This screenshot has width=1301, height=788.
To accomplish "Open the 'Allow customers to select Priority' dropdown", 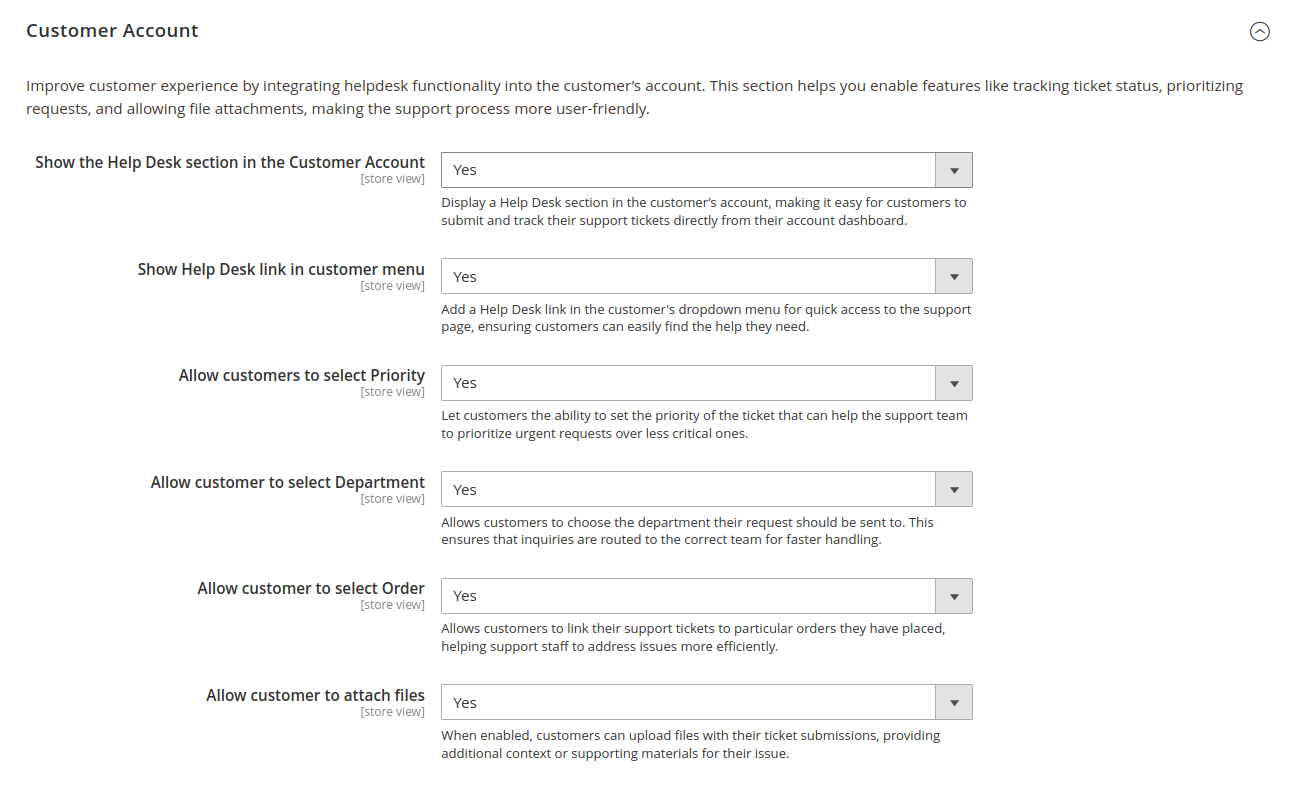I will tap(700, 382).
